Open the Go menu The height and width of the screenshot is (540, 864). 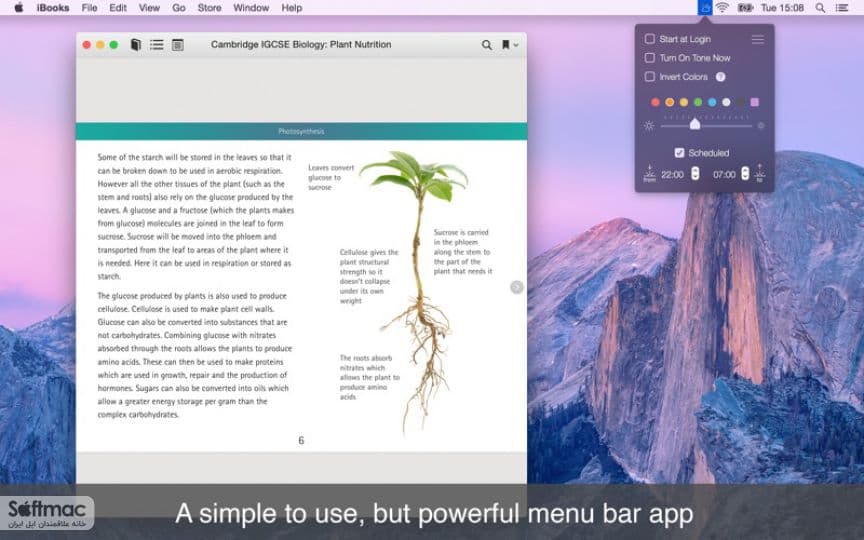point(179,8)
